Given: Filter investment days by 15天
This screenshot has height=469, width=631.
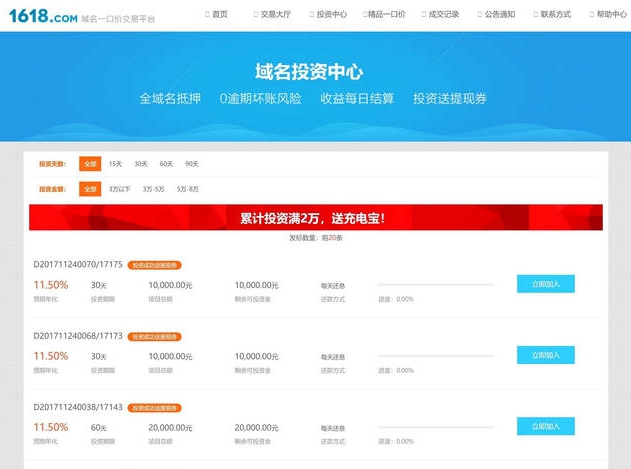Looking at the screenshot, I should tap(115, 164).
